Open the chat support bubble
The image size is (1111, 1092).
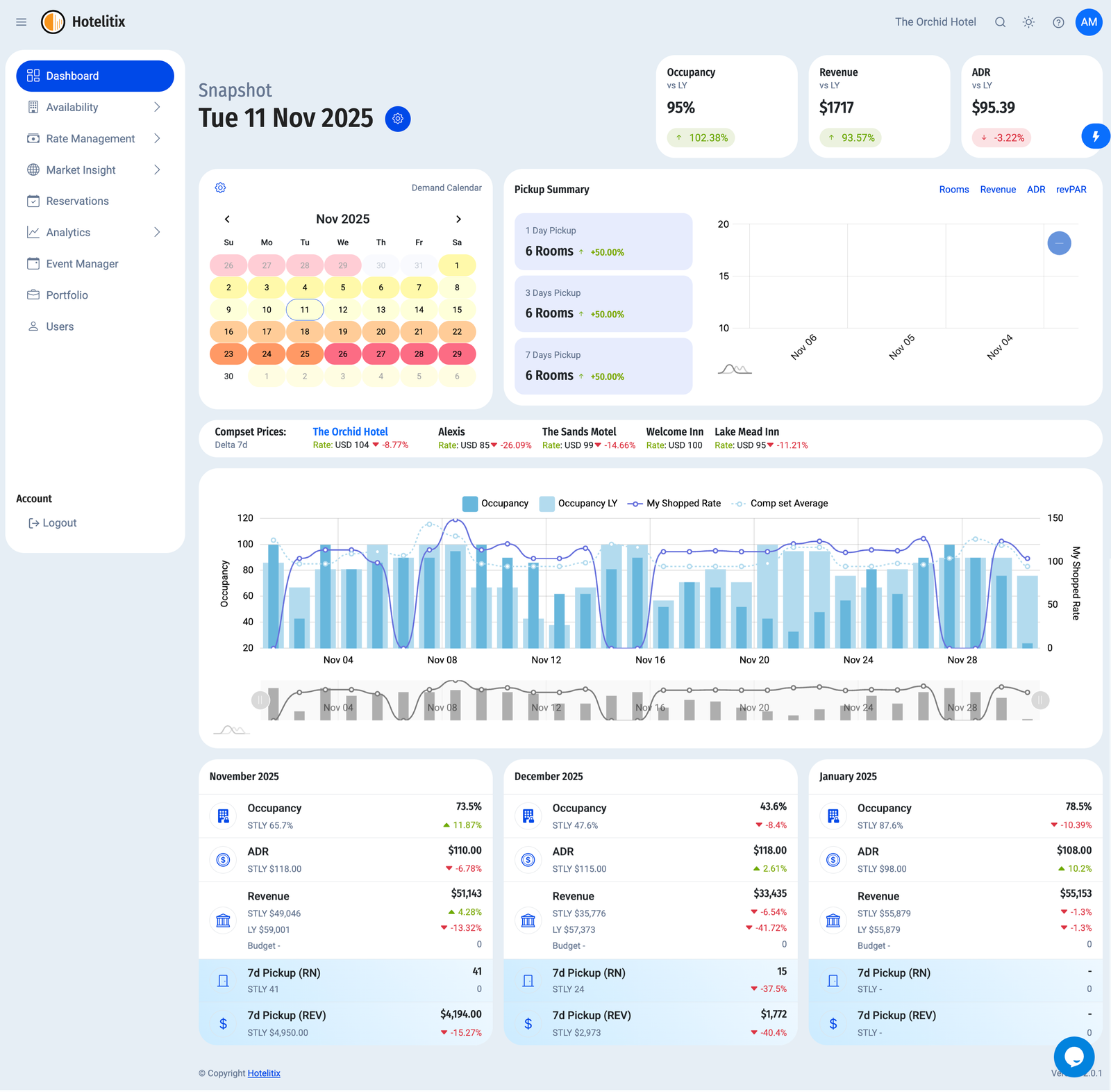1074,1057
